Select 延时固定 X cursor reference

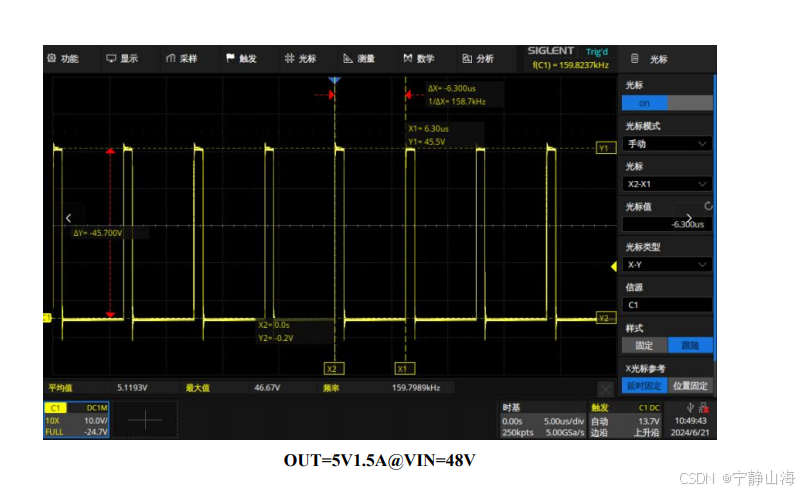point(644,385)
